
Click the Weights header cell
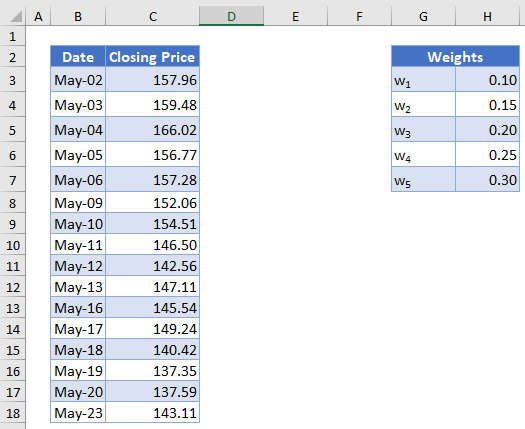pos(455,57)
